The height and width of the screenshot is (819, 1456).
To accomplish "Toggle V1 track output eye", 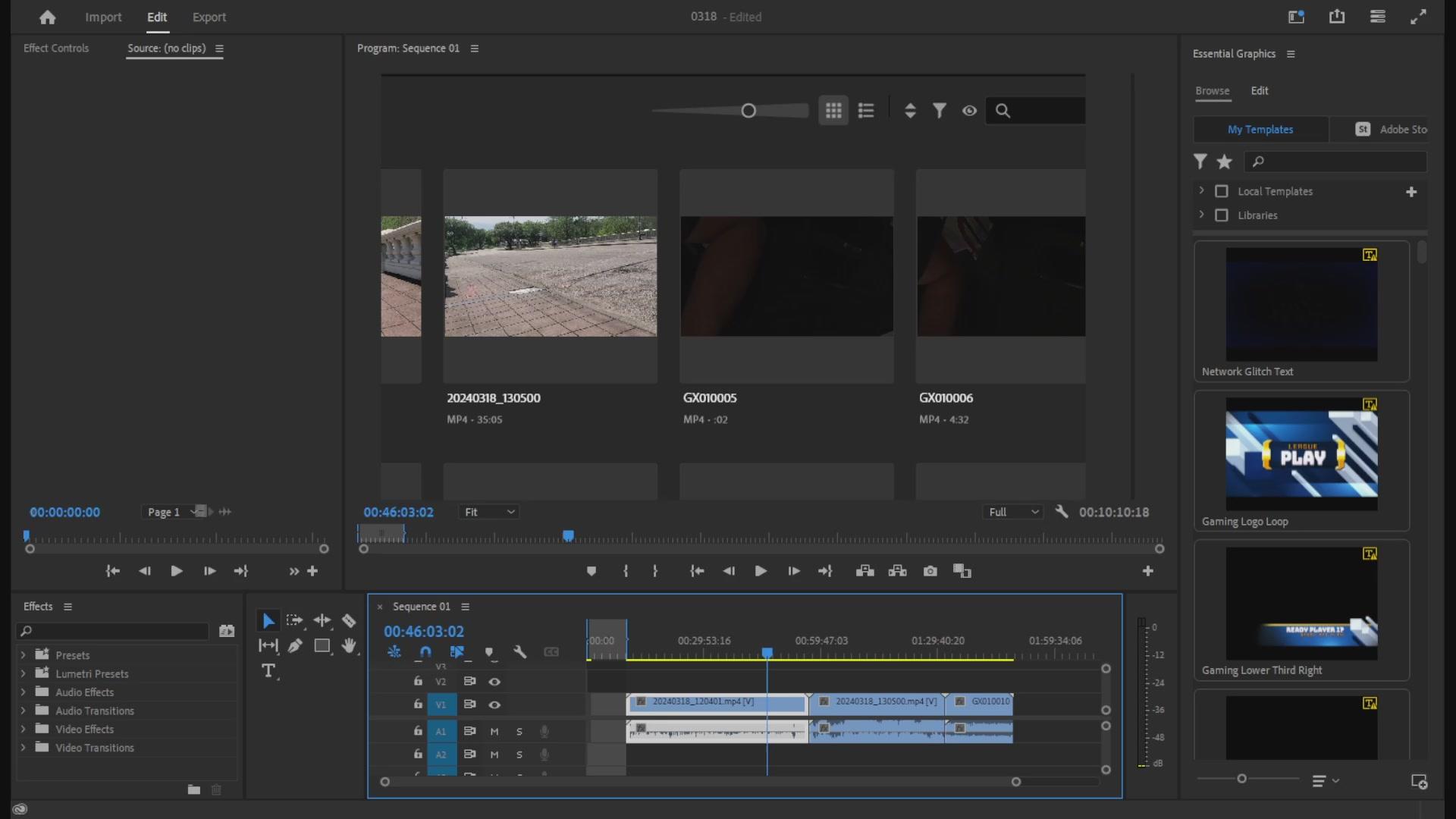I will (x=494, y=705).
